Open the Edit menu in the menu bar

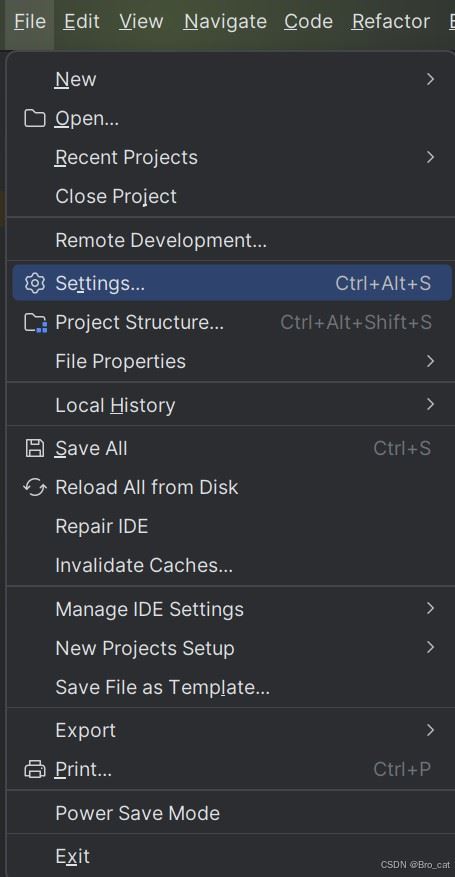point(82,21)
